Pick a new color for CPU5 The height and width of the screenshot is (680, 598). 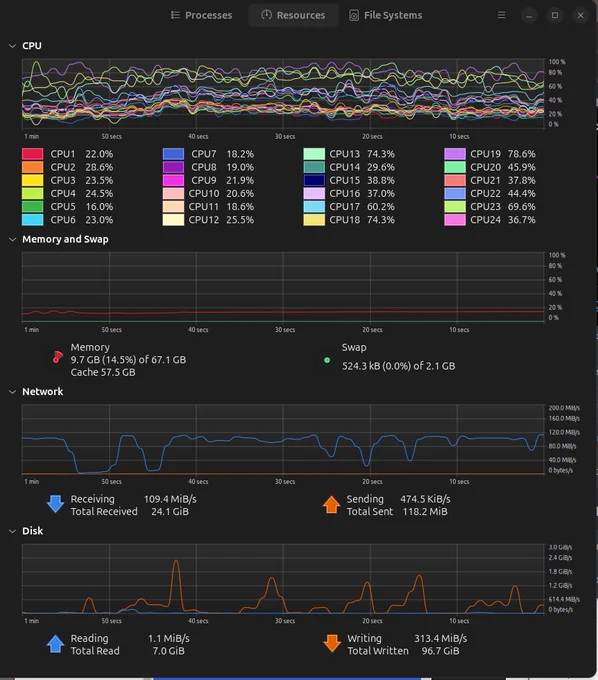[33, 207]
